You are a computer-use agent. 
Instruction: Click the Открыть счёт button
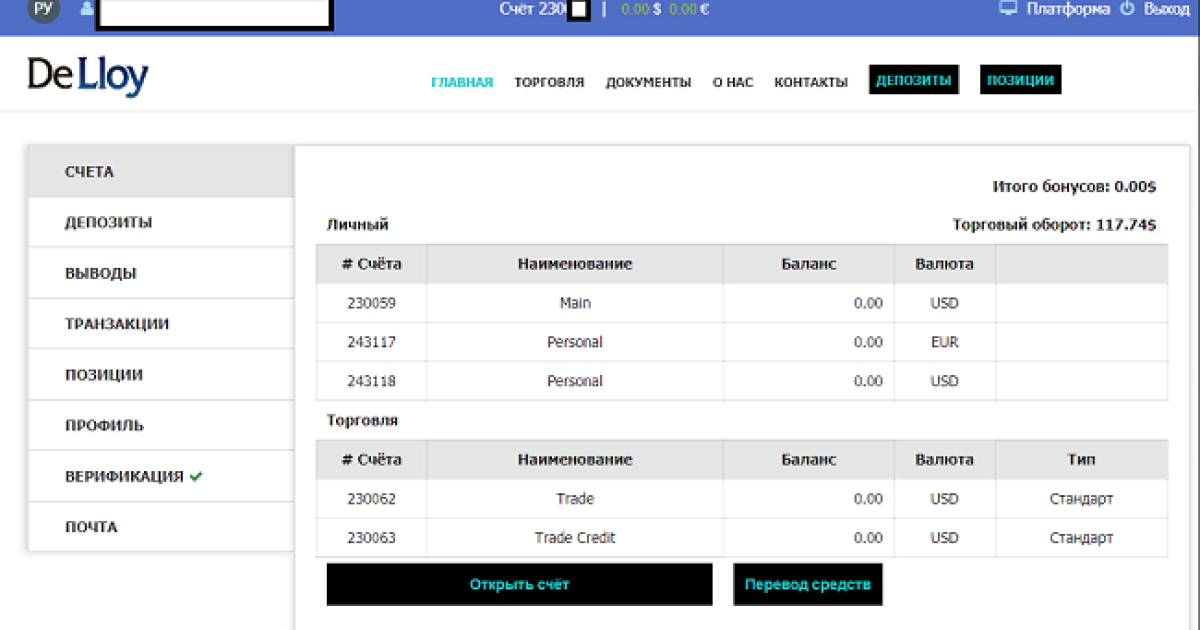(519, 584)
